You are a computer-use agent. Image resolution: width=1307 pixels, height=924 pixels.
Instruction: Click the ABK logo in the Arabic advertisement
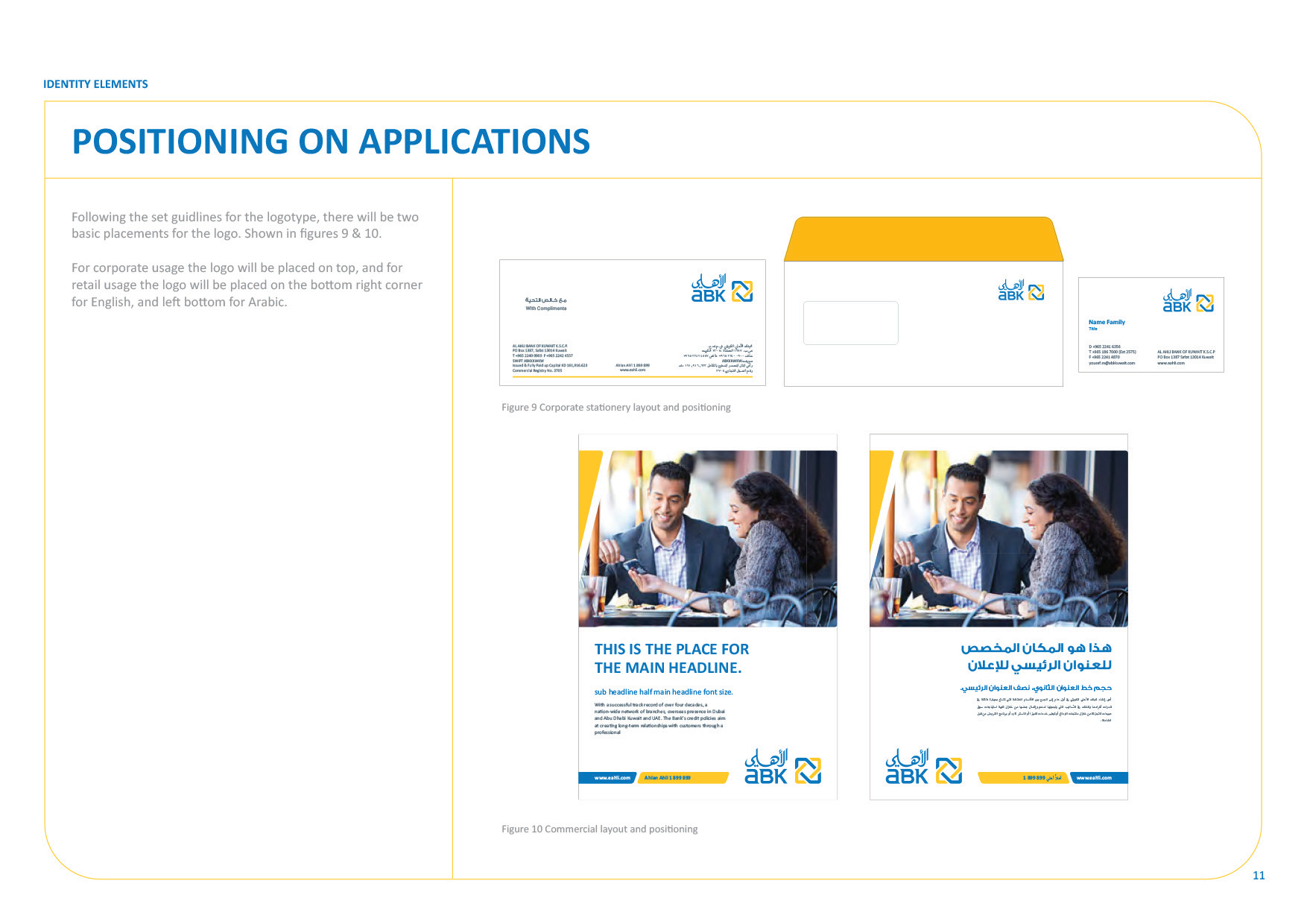923,767
